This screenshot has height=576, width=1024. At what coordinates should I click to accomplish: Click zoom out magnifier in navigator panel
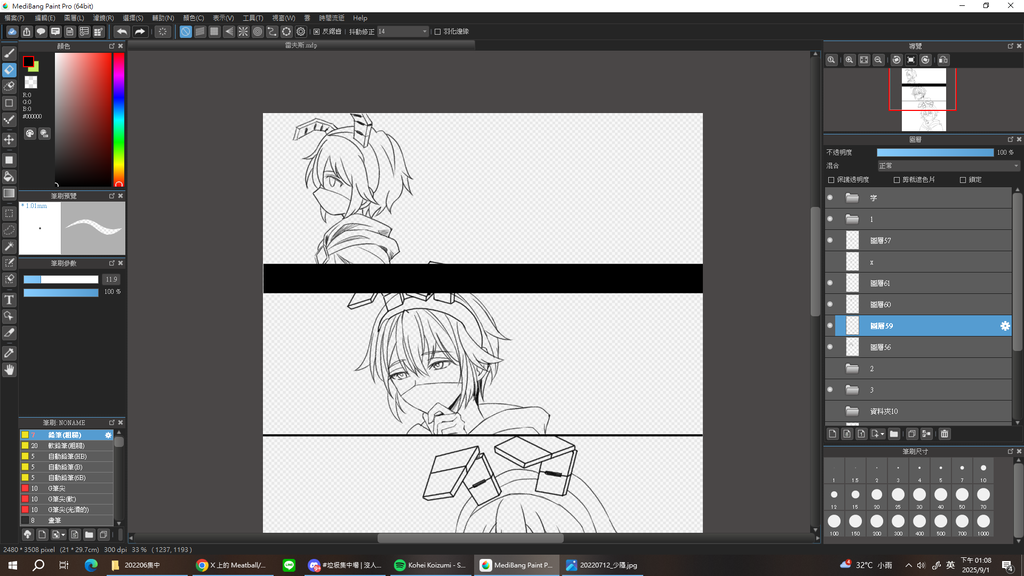click(878, 60)
